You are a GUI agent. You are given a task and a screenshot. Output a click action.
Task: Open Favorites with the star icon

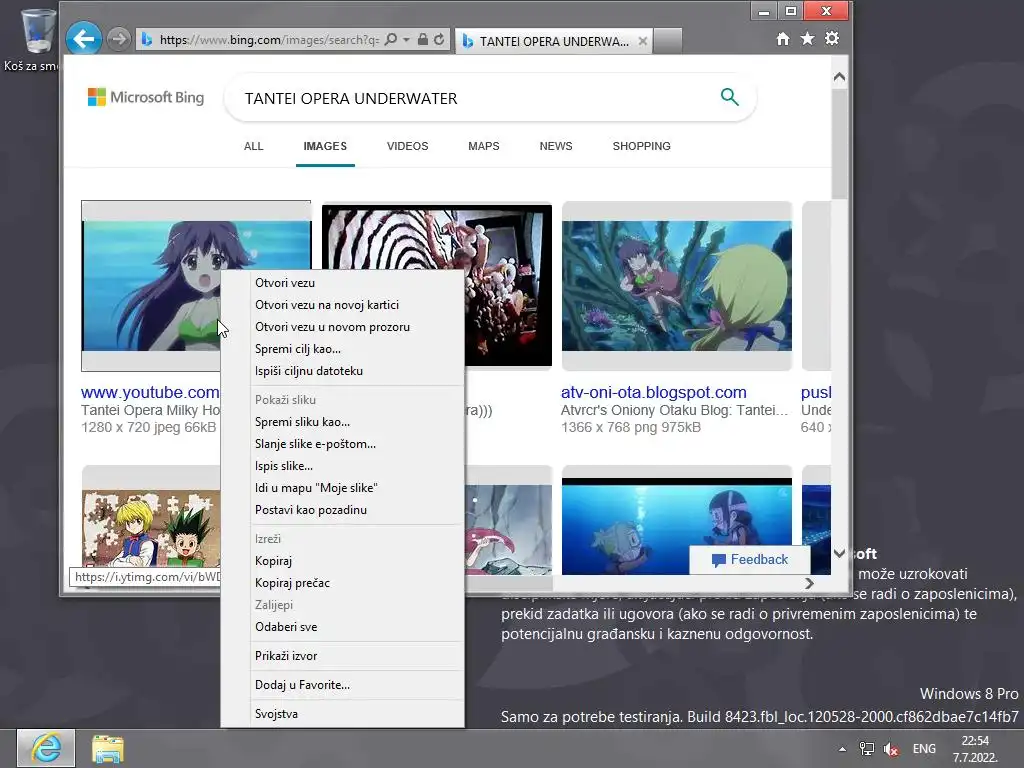pos(808,39)
